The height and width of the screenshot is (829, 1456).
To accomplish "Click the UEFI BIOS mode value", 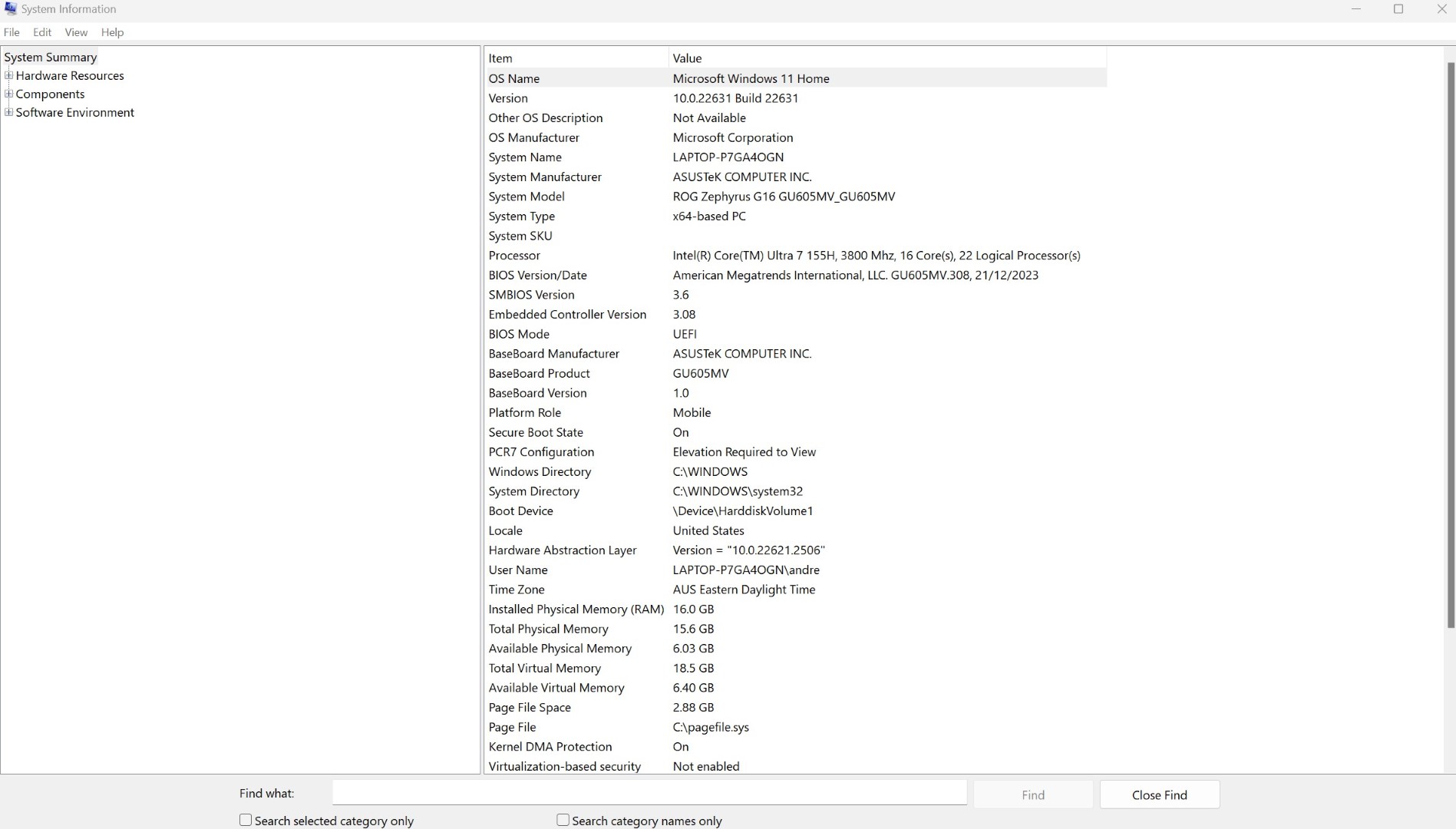I will click(685, 334).
